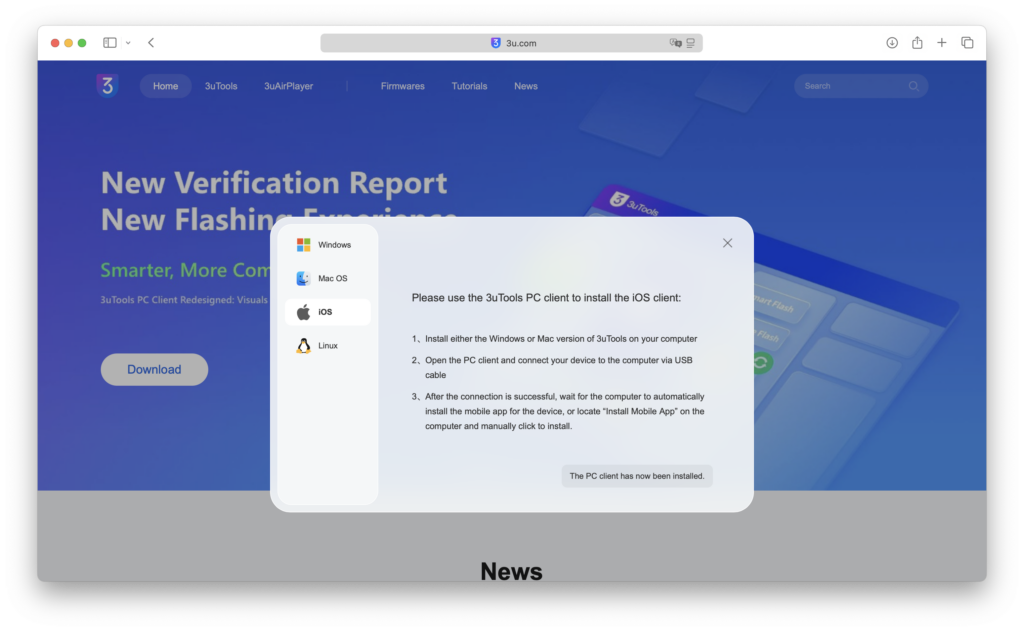Show tab overview
The width and height of the screenshot is (1024, 631).
coord(967,42)
